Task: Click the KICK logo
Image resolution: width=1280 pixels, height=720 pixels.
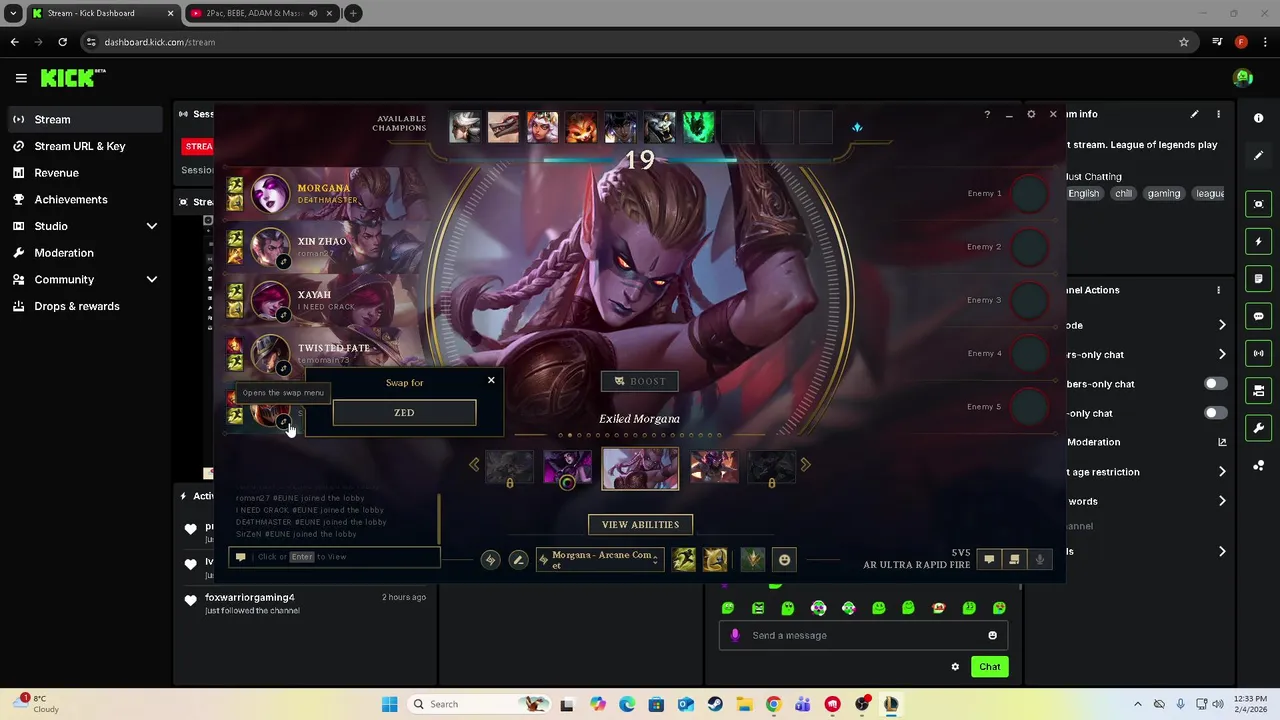Action: [x=73, y=78]
